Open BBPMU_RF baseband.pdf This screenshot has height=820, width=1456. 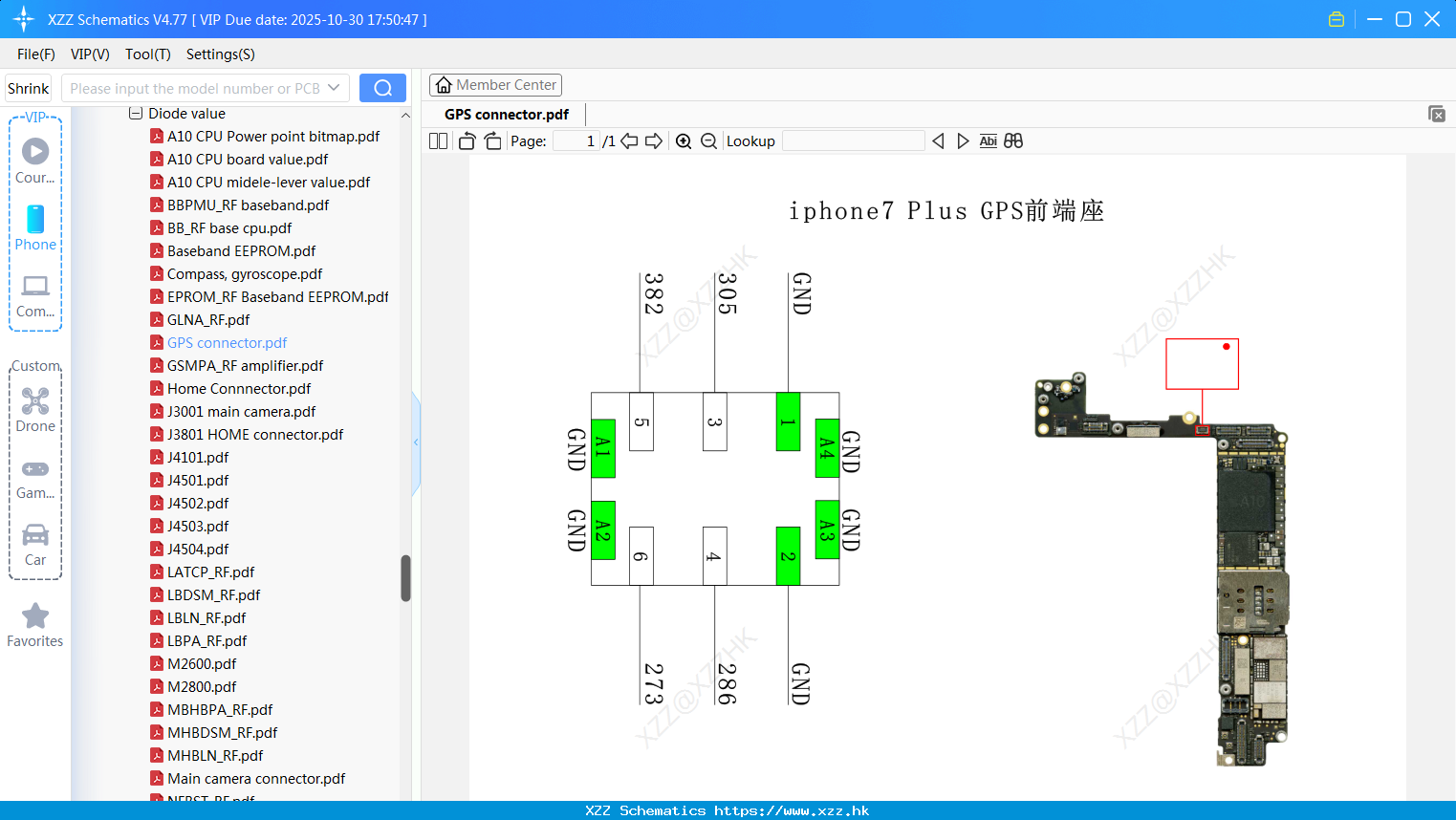point(249,205)
